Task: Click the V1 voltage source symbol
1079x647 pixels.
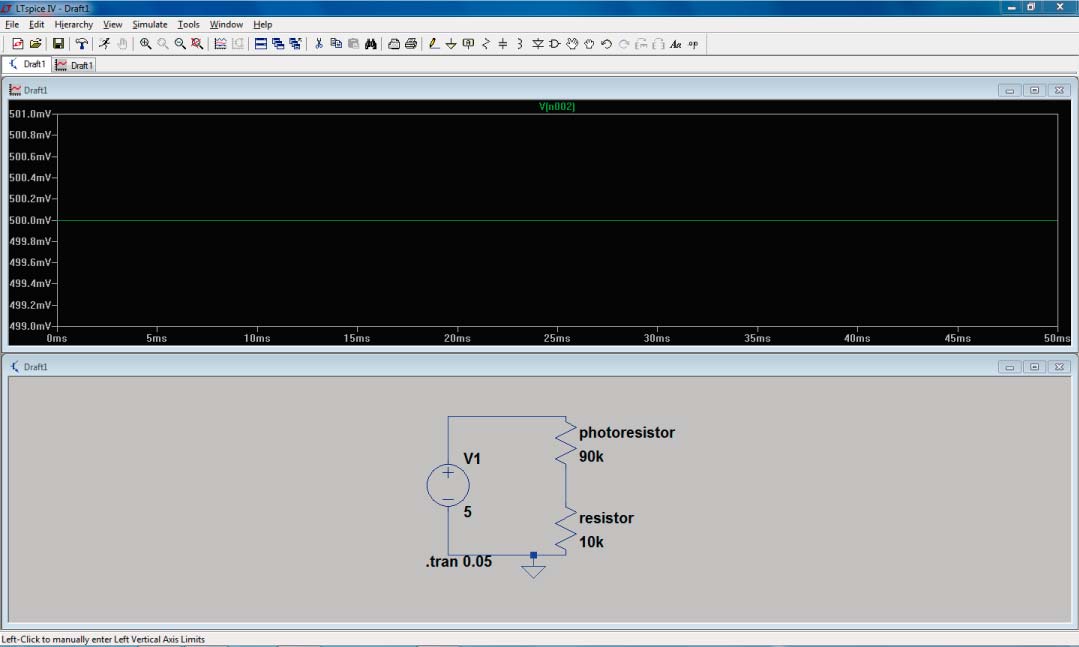Action: tap(448, 485)
